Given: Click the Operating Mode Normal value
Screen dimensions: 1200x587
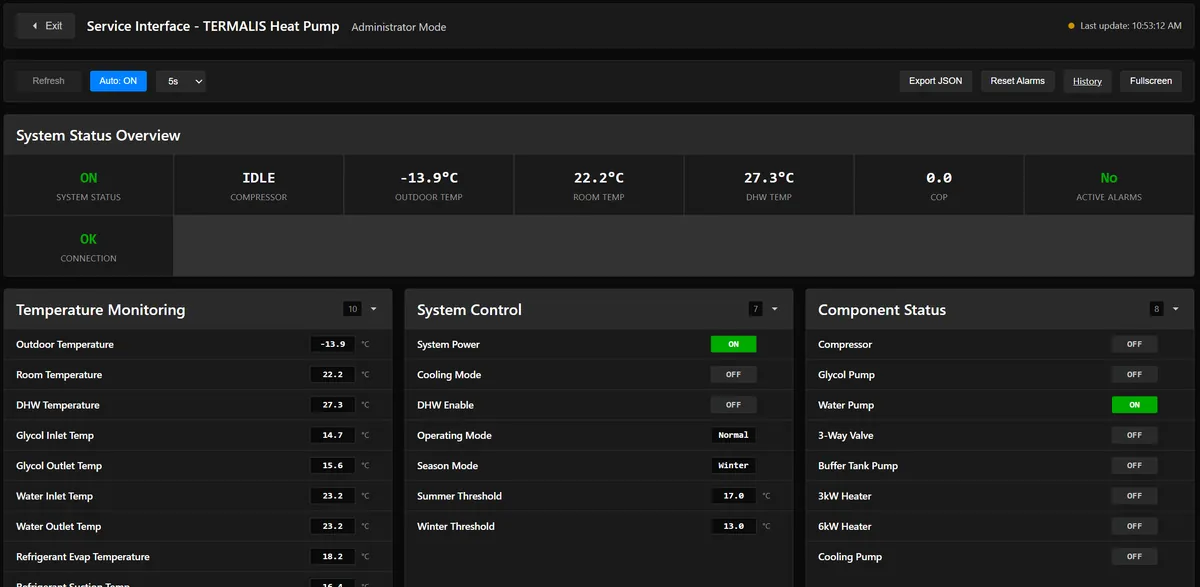Looking at the screenshot, I should tap(733, 435).
